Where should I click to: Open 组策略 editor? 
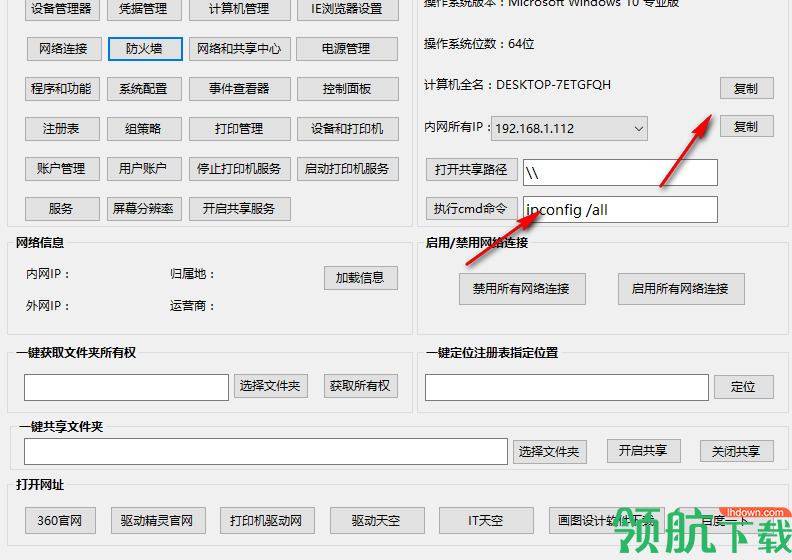click(x=144, y=129)
